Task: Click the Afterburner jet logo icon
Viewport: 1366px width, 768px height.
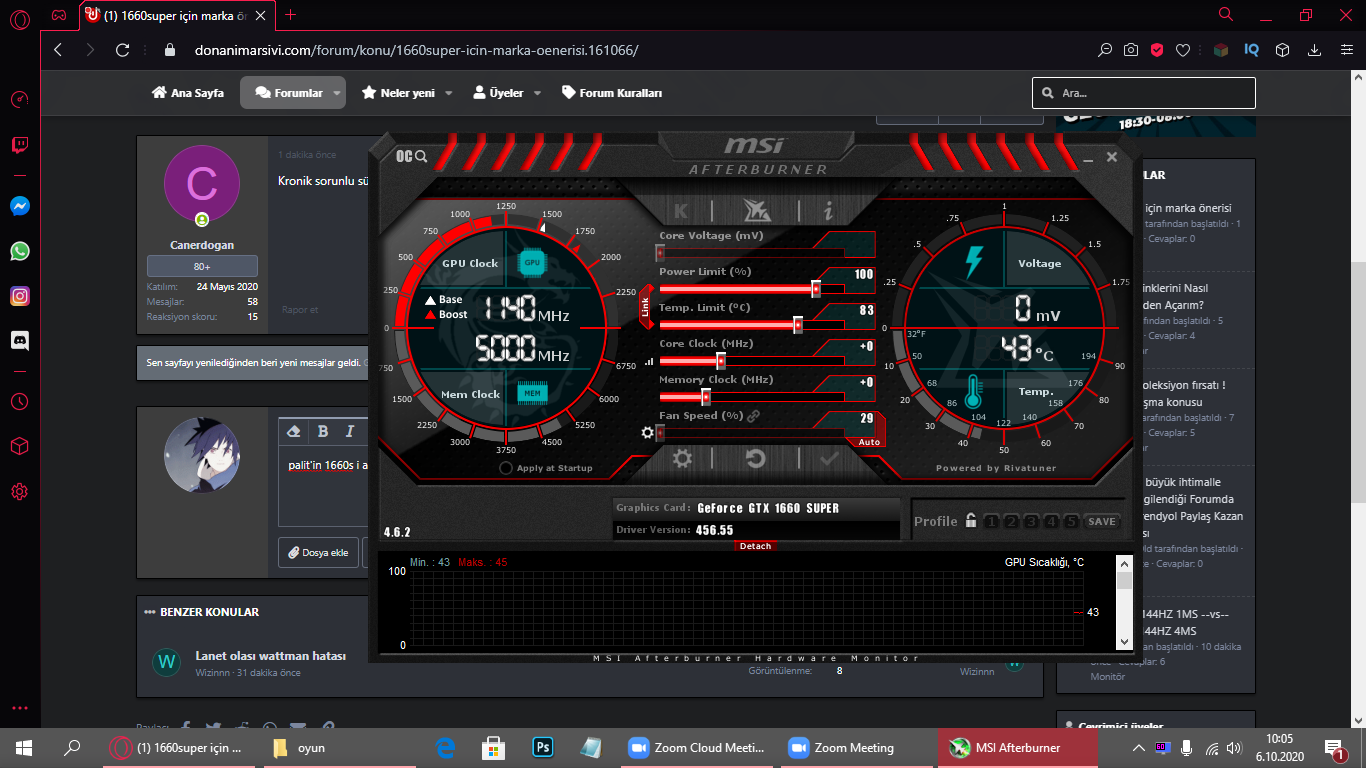Action: (x=755, y=210)
